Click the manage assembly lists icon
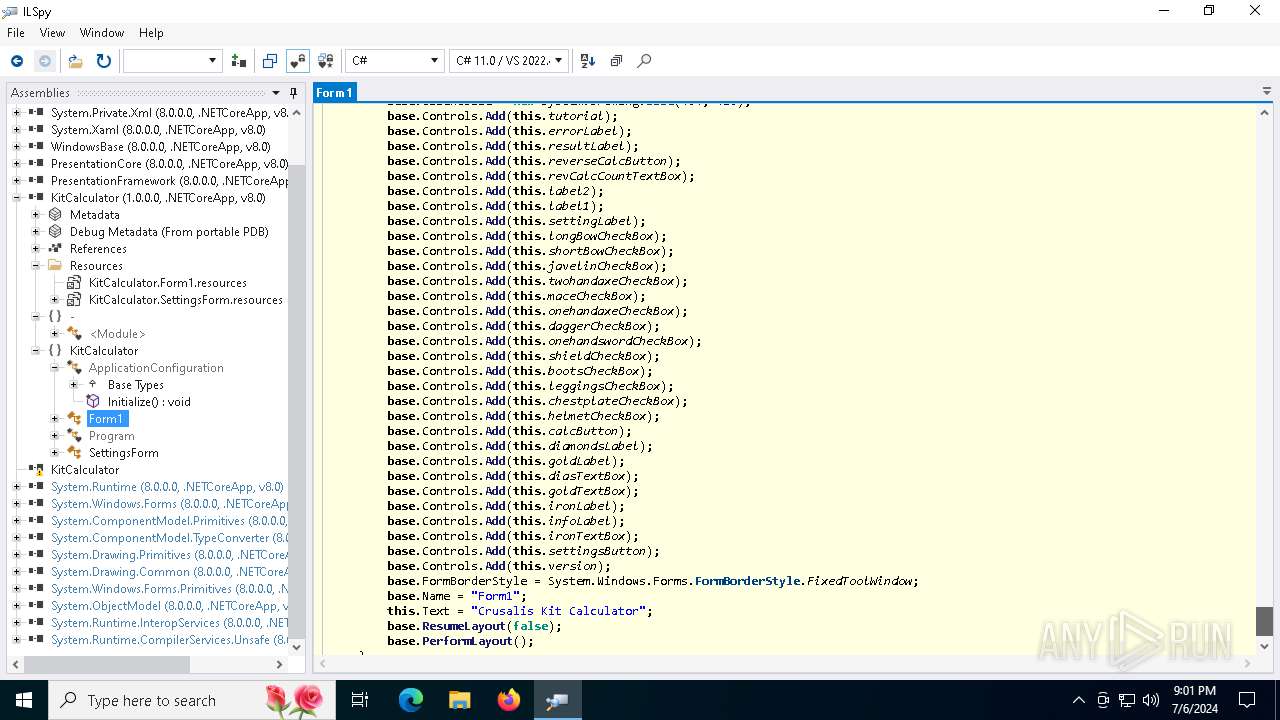The height and width of the screenshot is (720, 1280). [238, 61]
